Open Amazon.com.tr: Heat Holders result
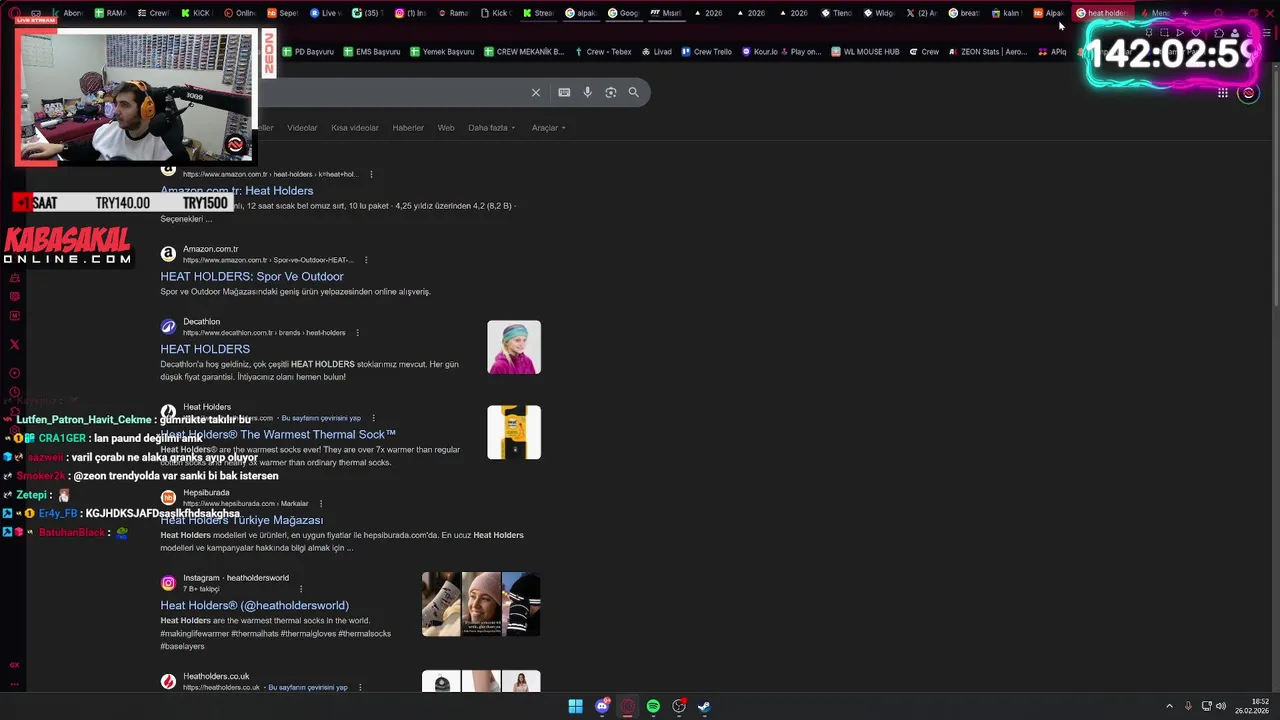Screen dimensions: 1280x720 237,190
